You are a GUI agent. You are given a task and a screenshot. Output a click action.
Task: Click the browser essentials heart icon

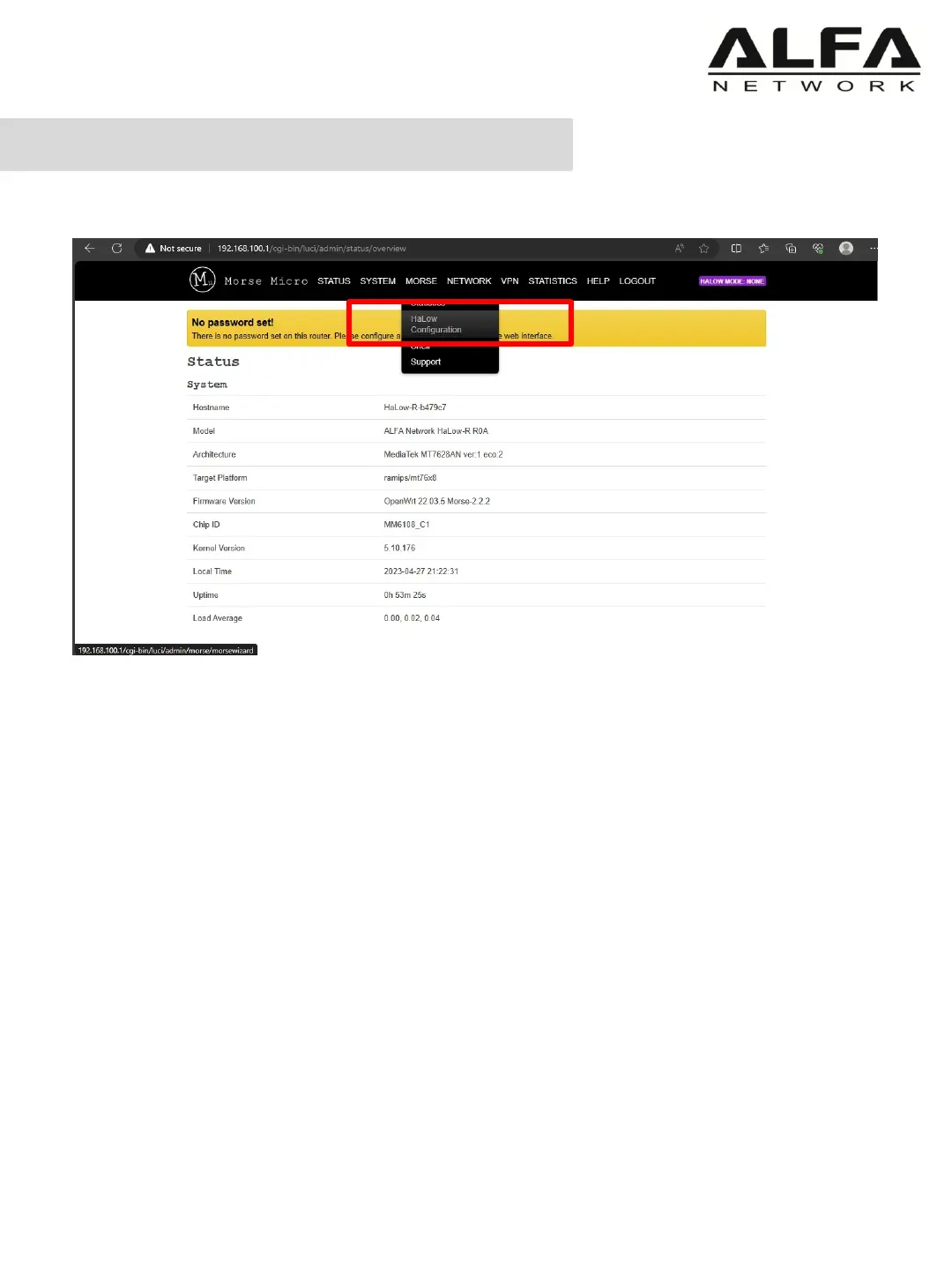818,249
